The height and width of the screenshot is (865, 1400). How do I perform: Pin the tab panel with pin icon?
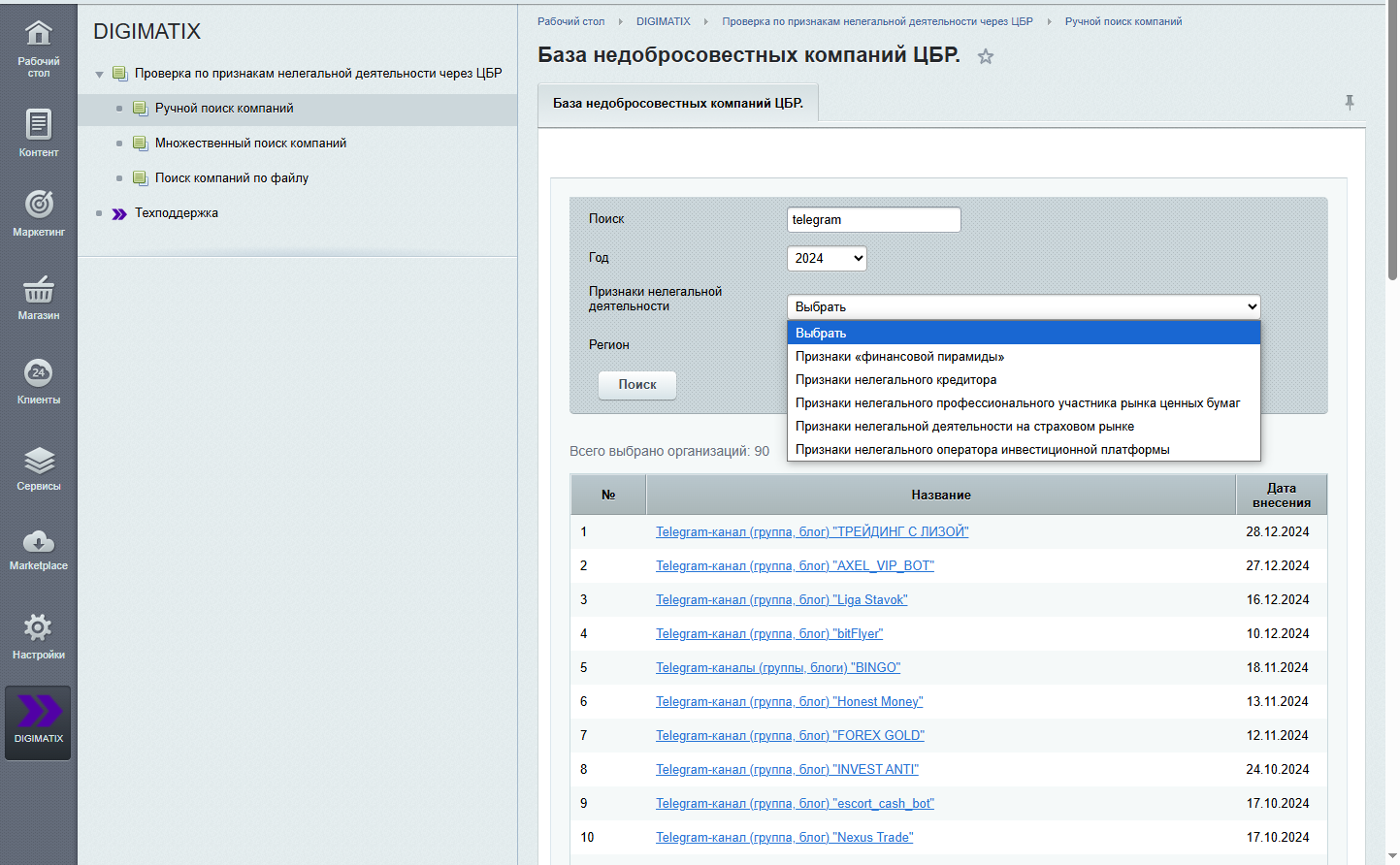pos(1349,102)
